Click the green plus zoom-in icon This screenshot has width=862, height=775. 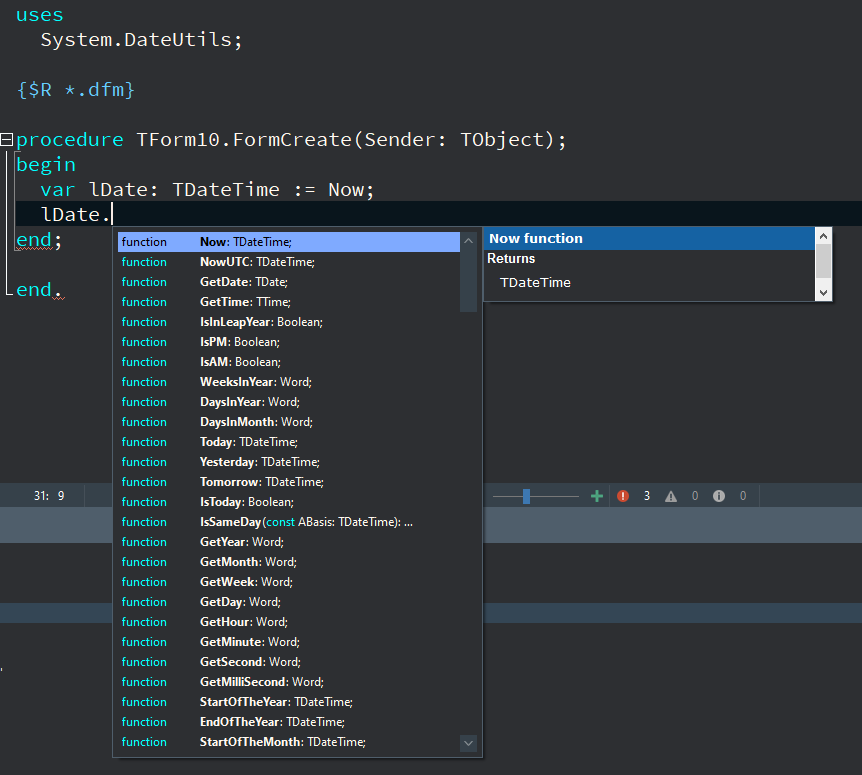point(596,496)
